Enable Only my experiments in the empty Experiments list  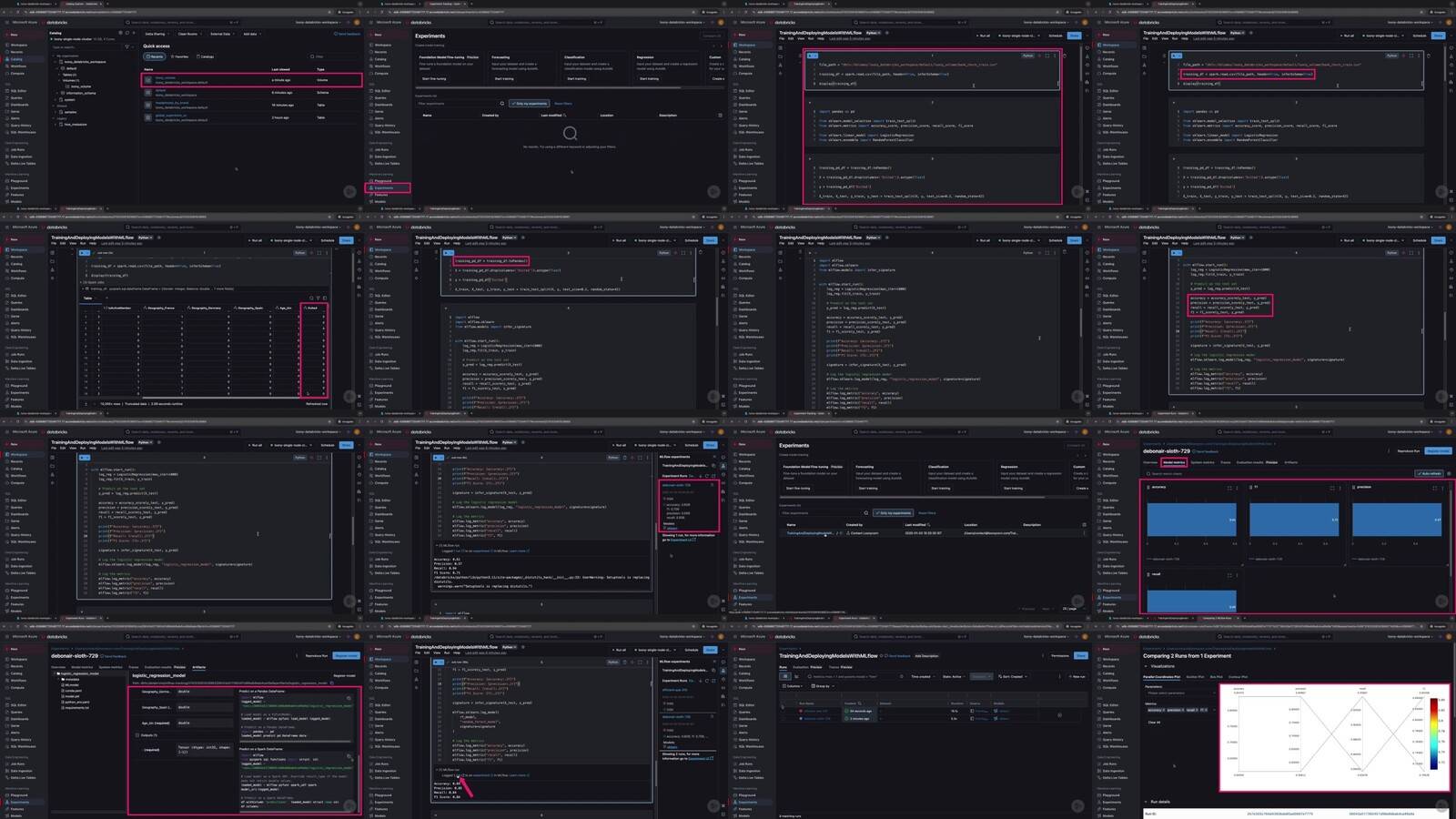(x=530, y=104)
